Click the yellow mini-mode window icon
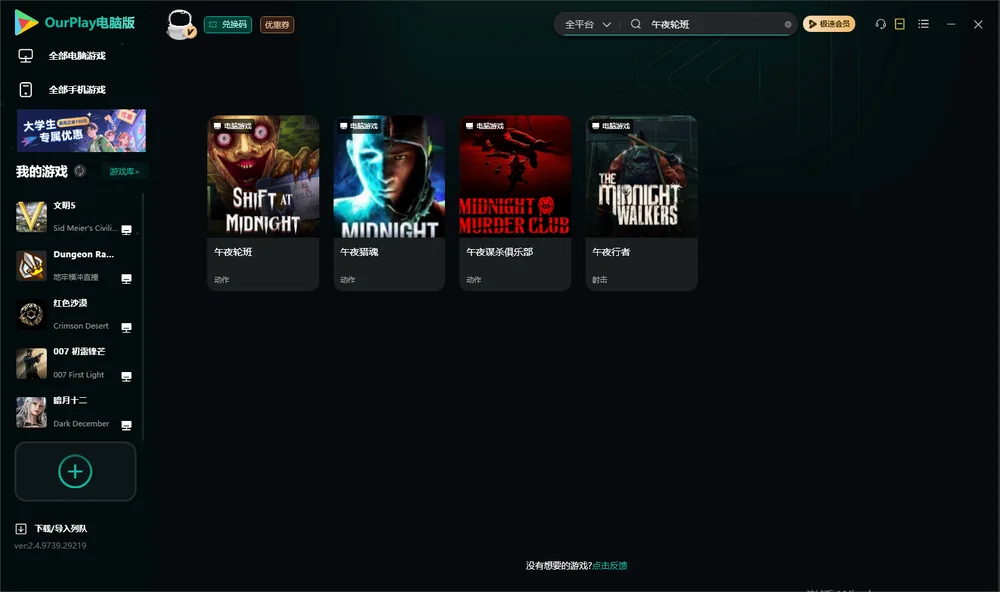Screen dimensions: 1000x592 900,24
